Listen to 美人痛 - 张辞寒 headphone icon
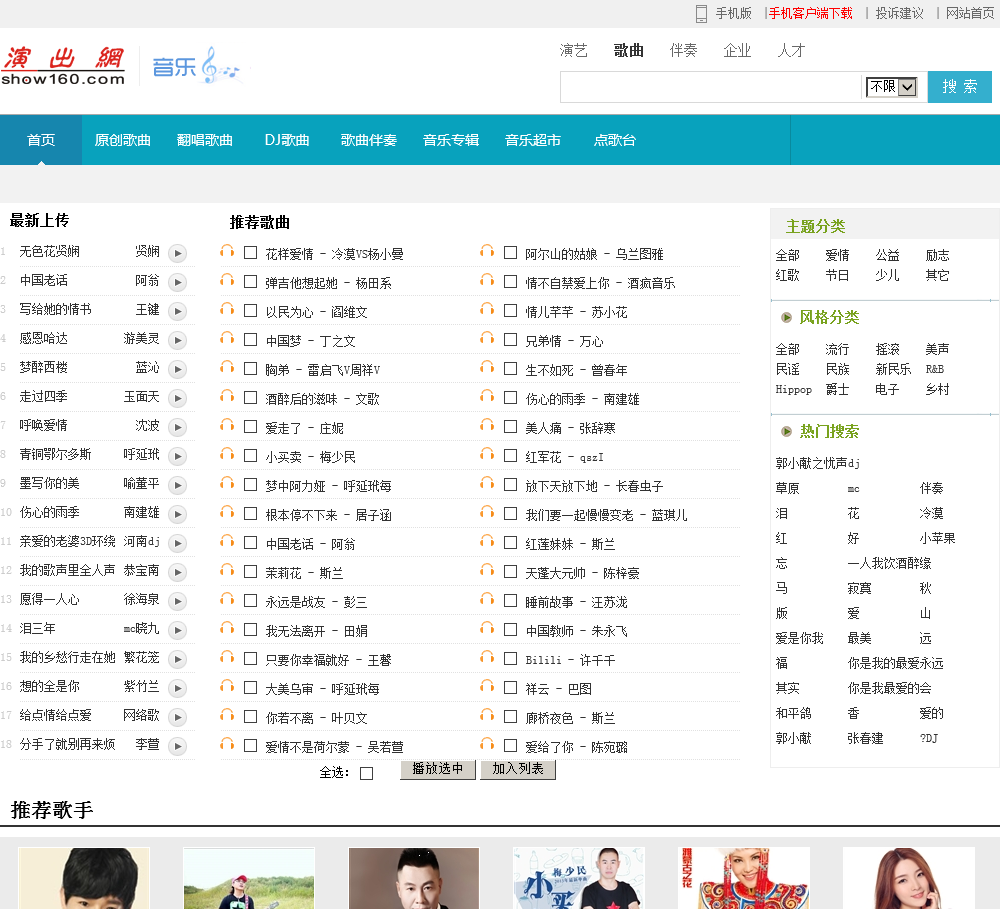 487,425
